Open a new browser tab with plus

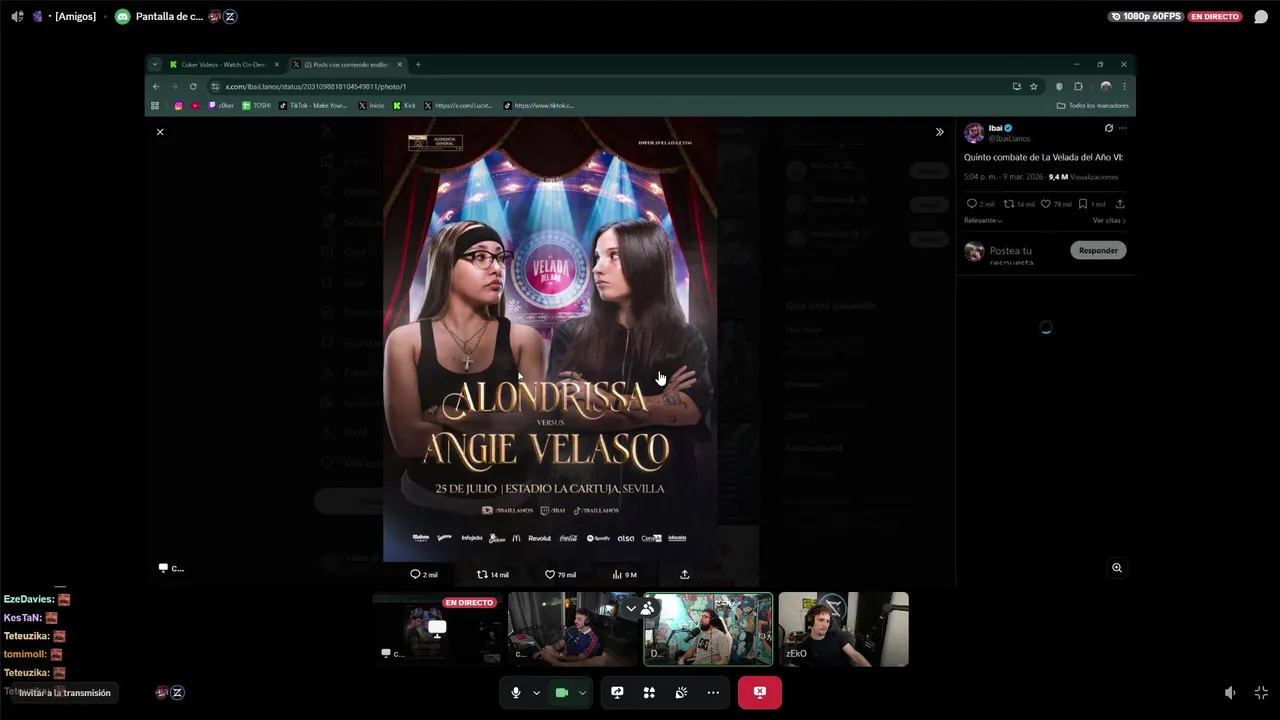tap(418, 65)
